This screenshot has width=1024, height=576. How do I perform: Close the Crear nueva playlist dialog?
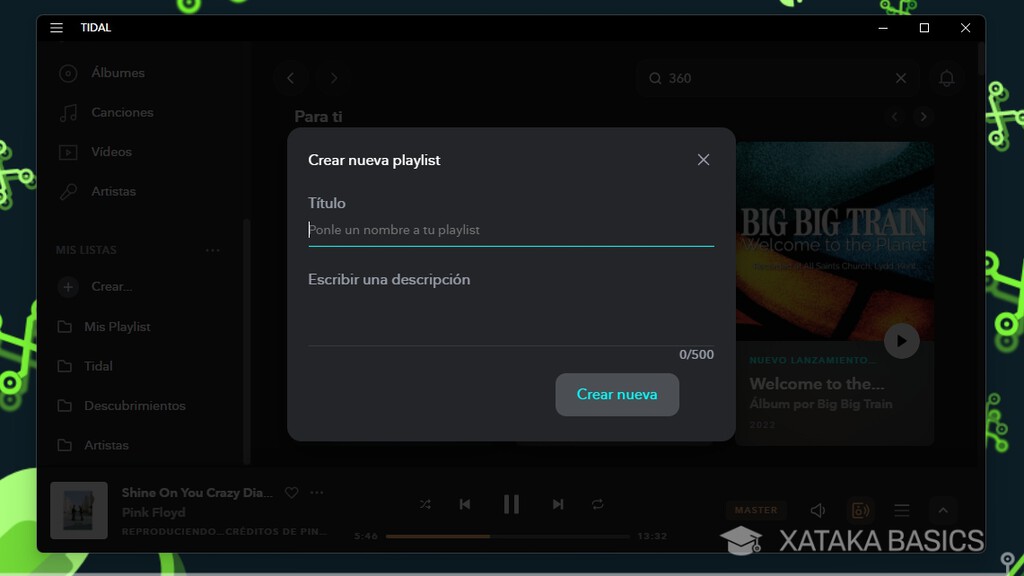pos(703,160)
